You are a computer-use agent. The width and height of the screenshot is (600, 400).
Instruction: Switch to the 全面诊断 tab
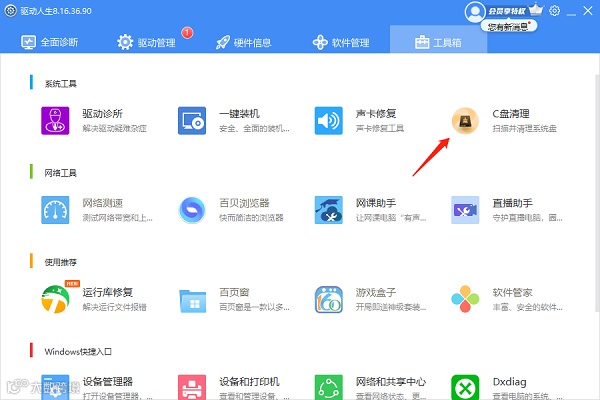49,42
